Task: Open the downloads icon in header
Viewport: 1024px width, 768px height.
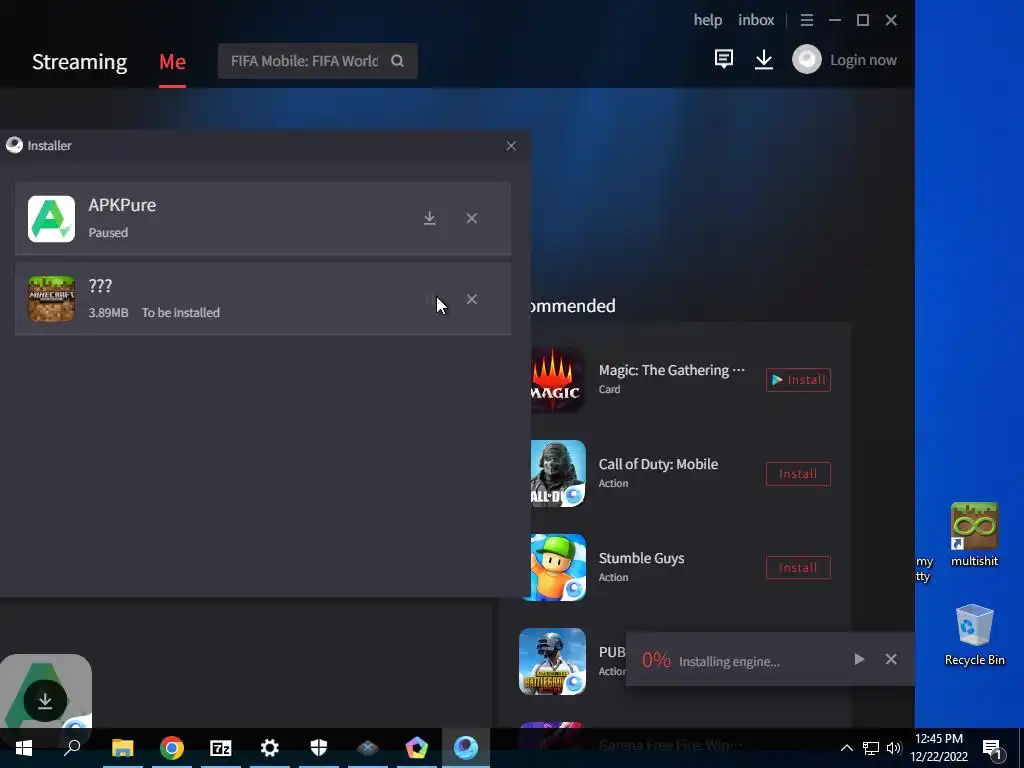Action: coord(763,59)
